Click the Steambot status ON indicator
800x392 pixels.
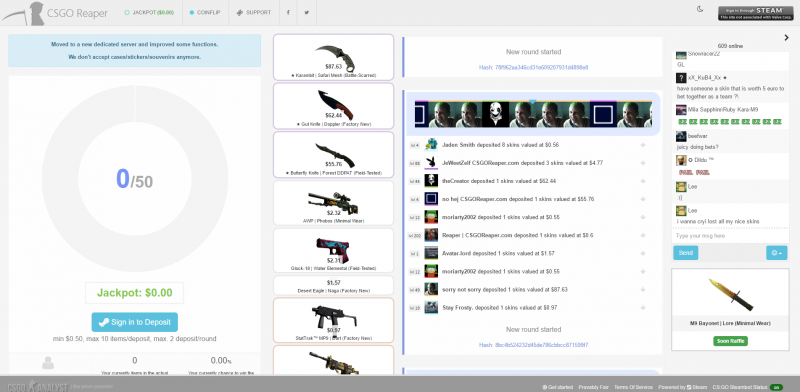point(777,387)
